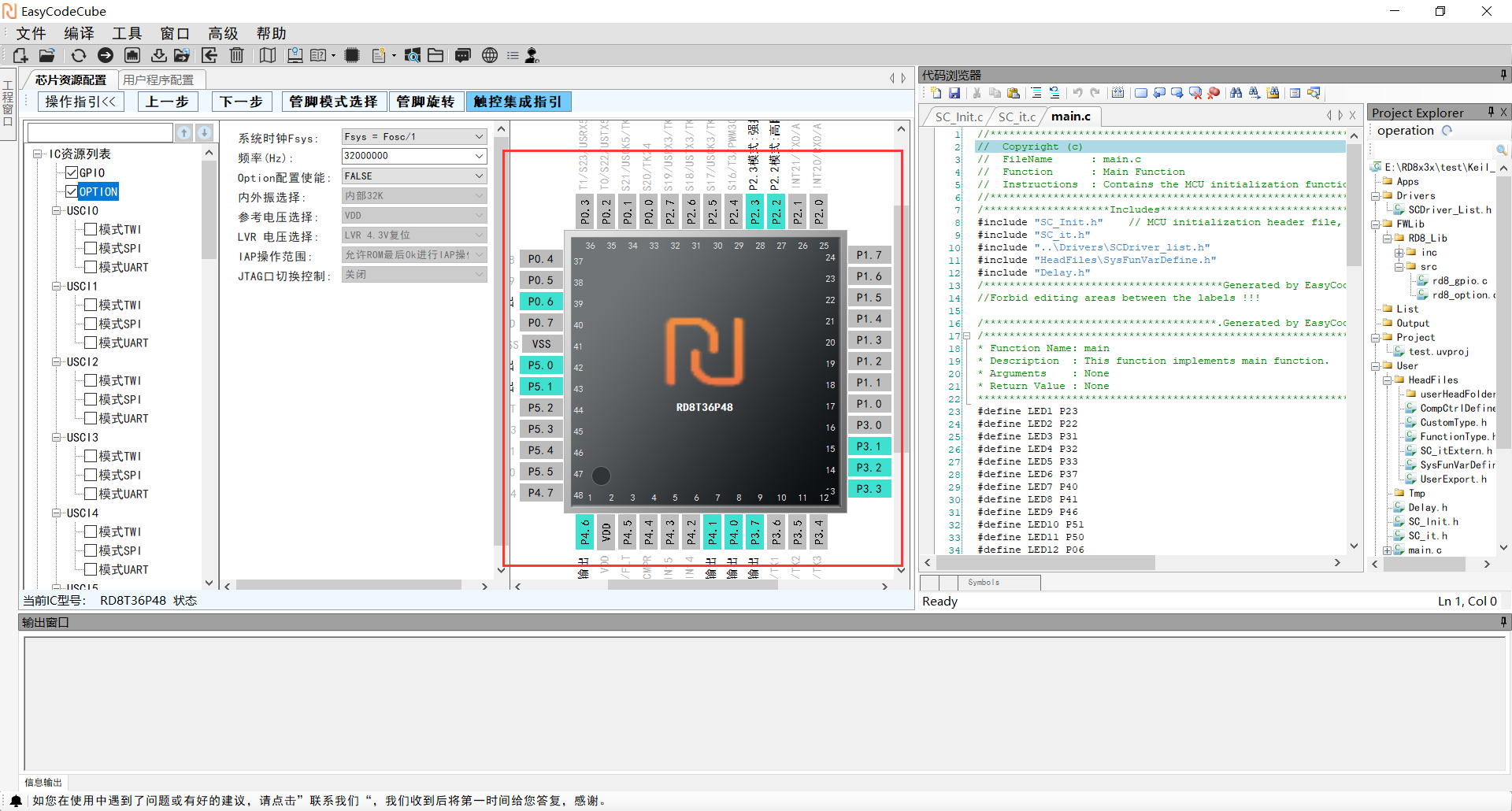Click the toggle bookmark rectangle icon
The height and width of the screenshot is (811, 1512).
(1141, 93)
